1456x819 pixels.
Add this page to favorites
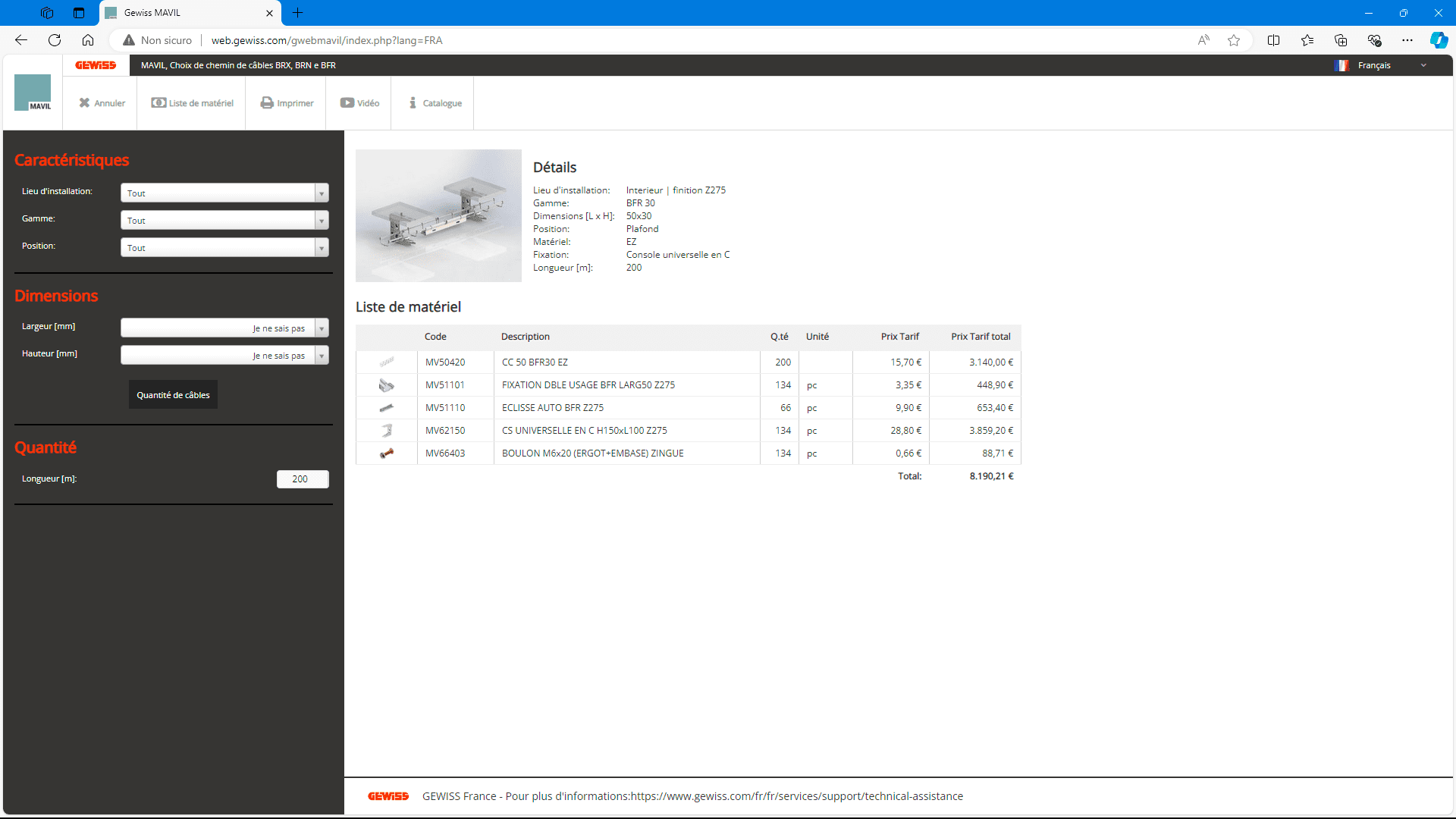(x=1234, y=40)
